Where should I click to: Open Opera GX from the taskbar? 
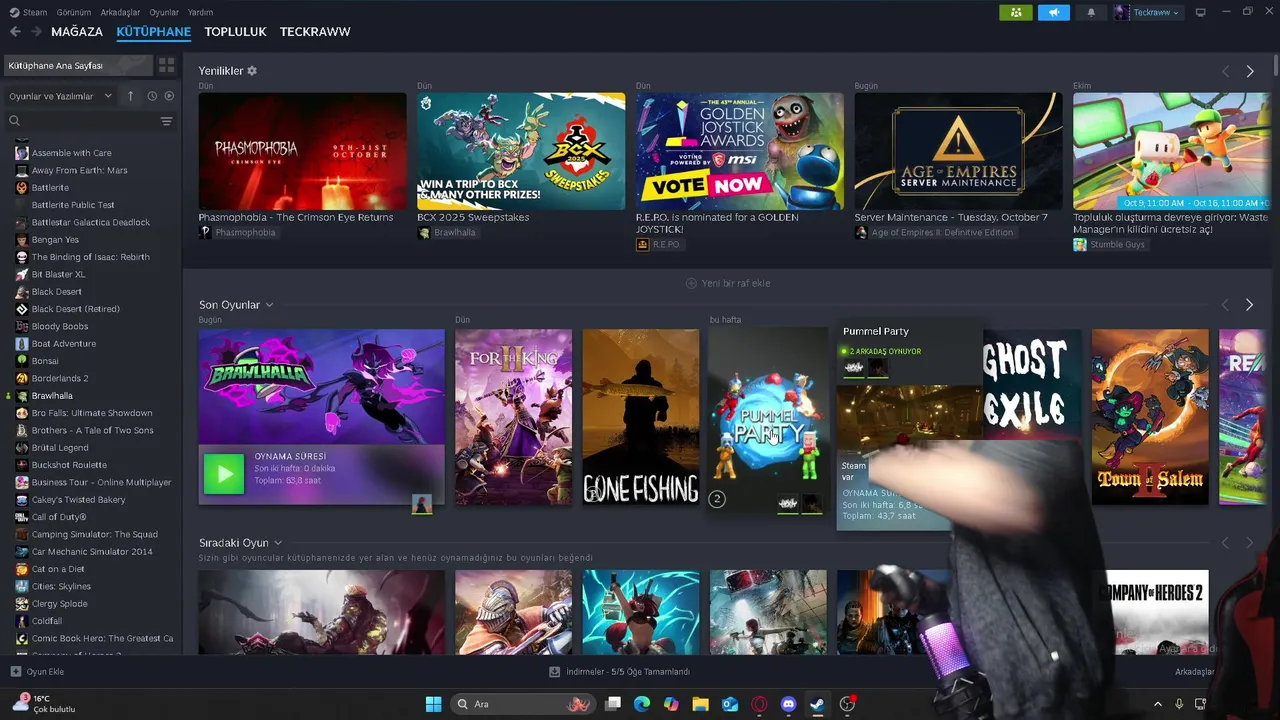click(759, 704)
